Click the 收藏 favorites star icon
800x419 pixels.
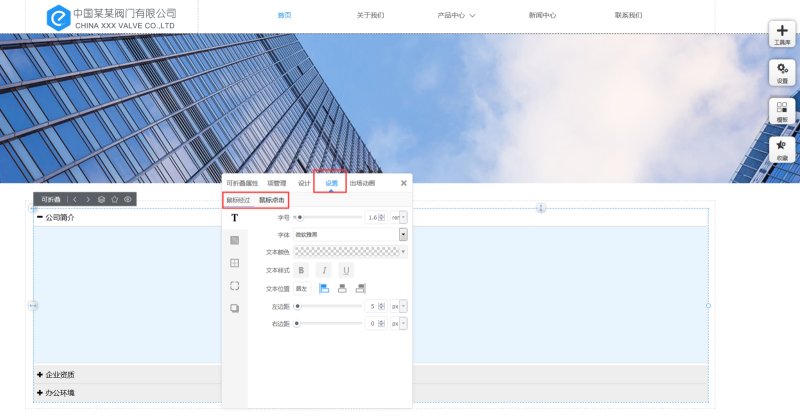click(x=782, y=149)
